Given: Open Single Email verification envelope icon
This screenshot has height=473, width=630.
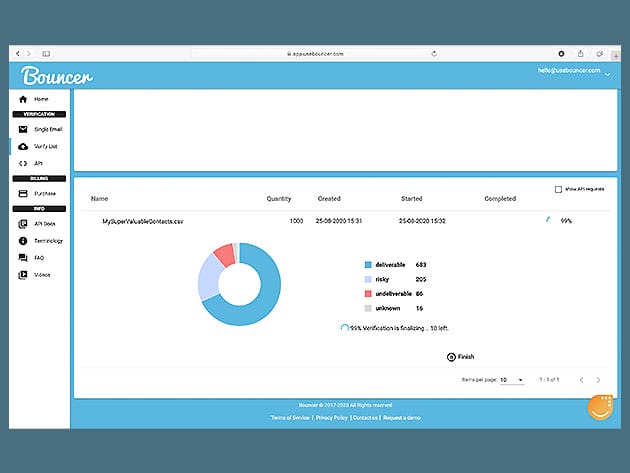Looking at the screenshot, I should (x=23, y=131).
